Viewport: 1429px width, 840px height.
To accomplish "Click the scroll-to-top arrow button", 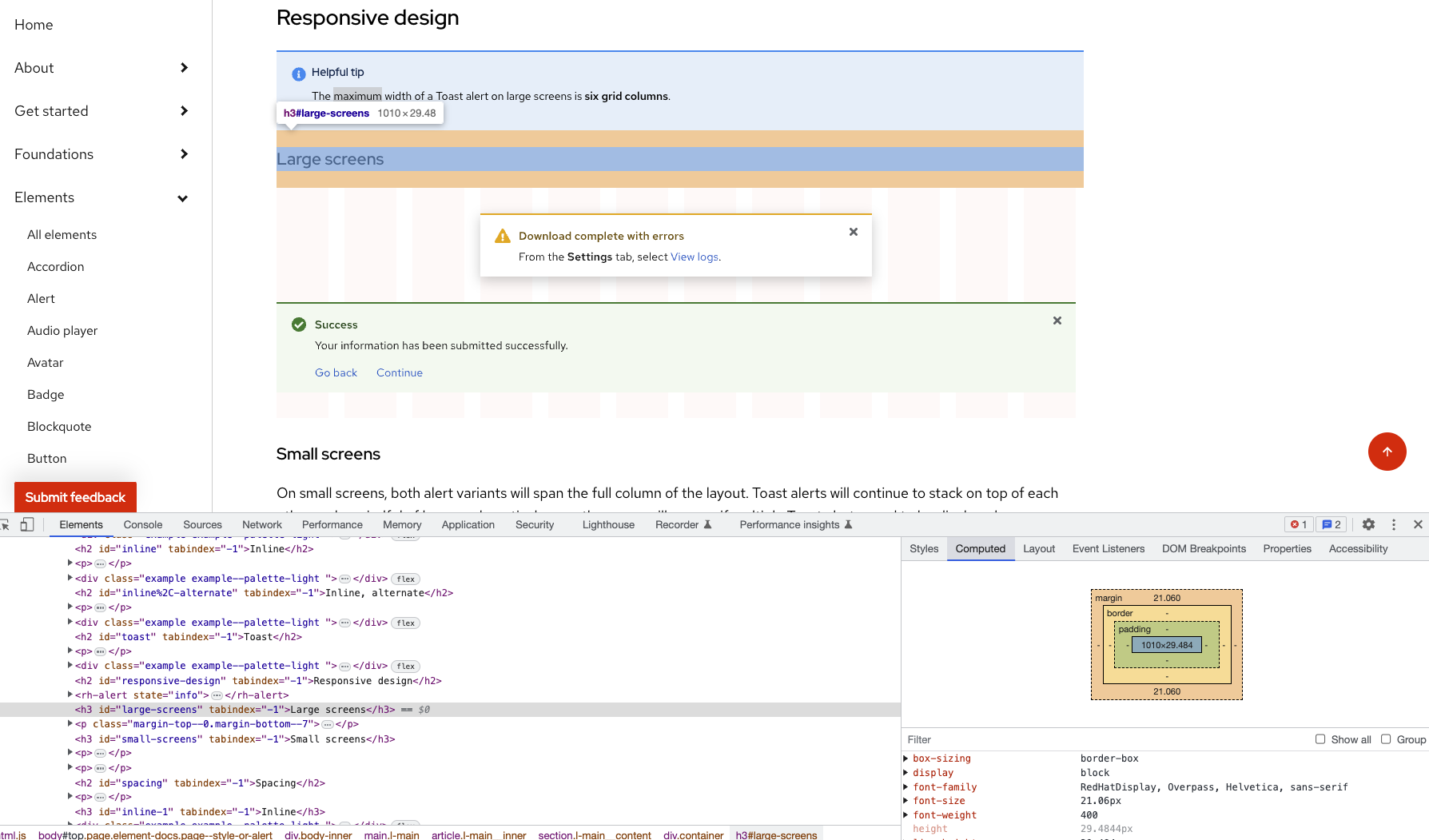I will 1387,452.
